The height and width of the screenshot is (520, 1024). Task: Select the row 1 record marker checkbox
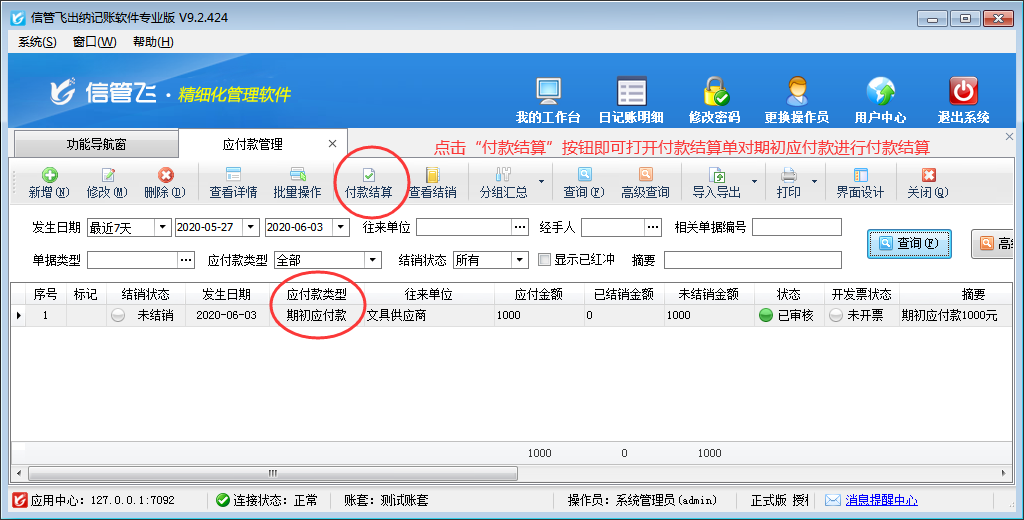[85, 315]
